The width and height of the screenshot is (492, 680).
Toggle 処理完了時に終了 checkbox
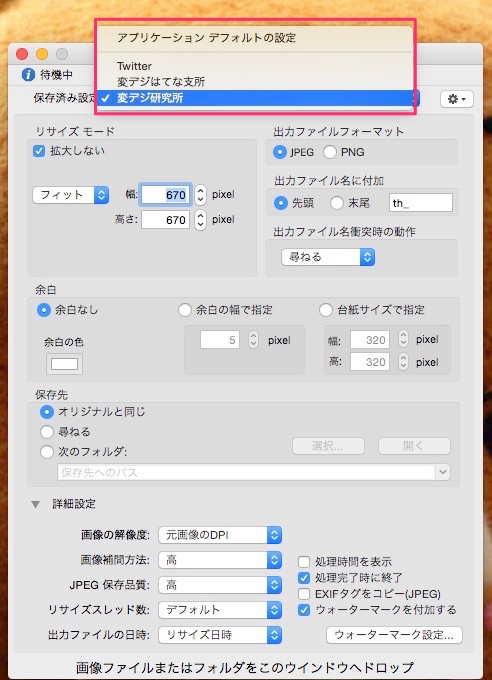pyautogui.click(x=304, y=578)
